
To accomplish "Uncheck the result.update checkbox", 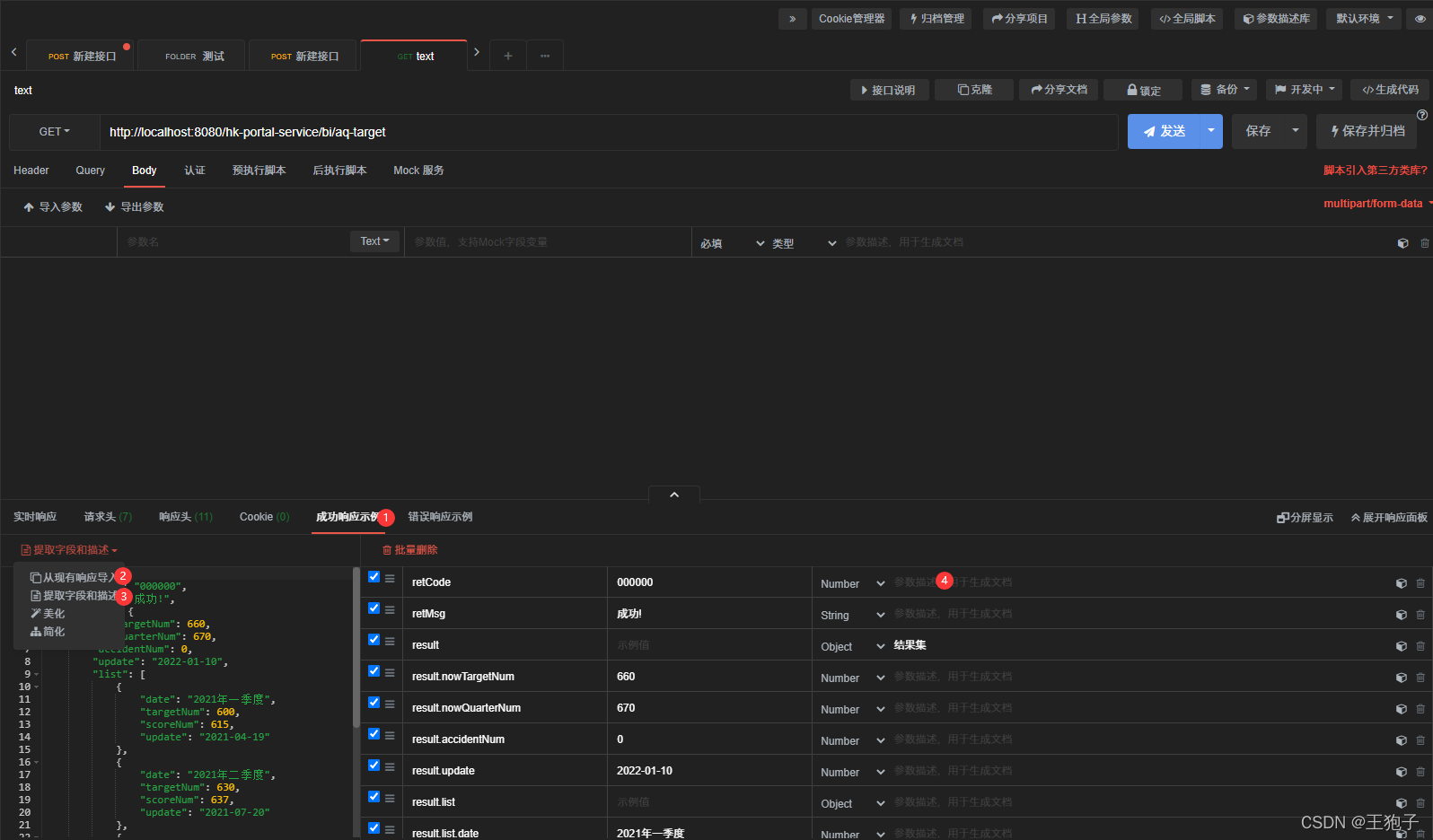I will (374, 766).
